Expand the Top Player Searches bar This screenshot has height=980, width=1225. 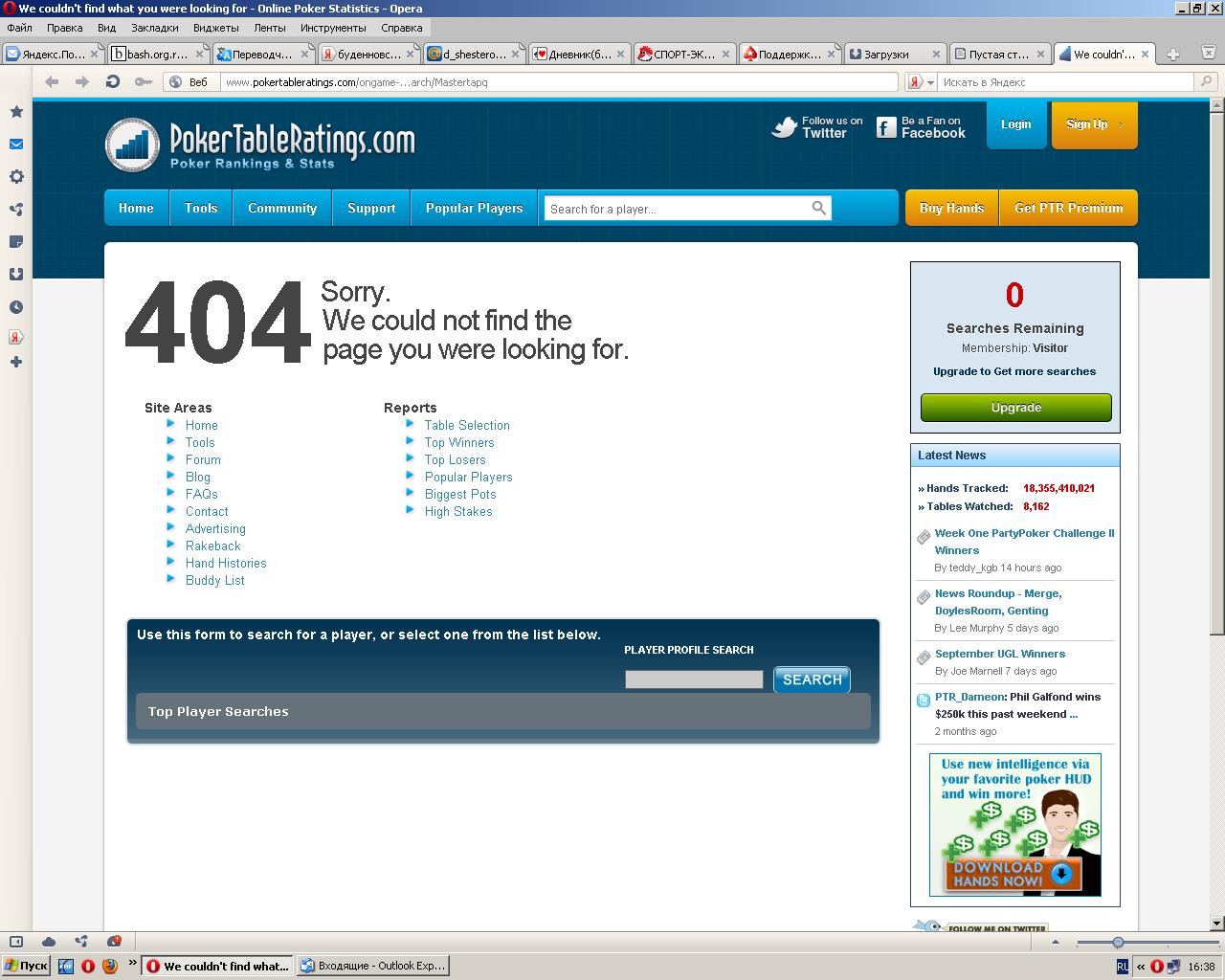pyautogui.click(x=502, y=711)
